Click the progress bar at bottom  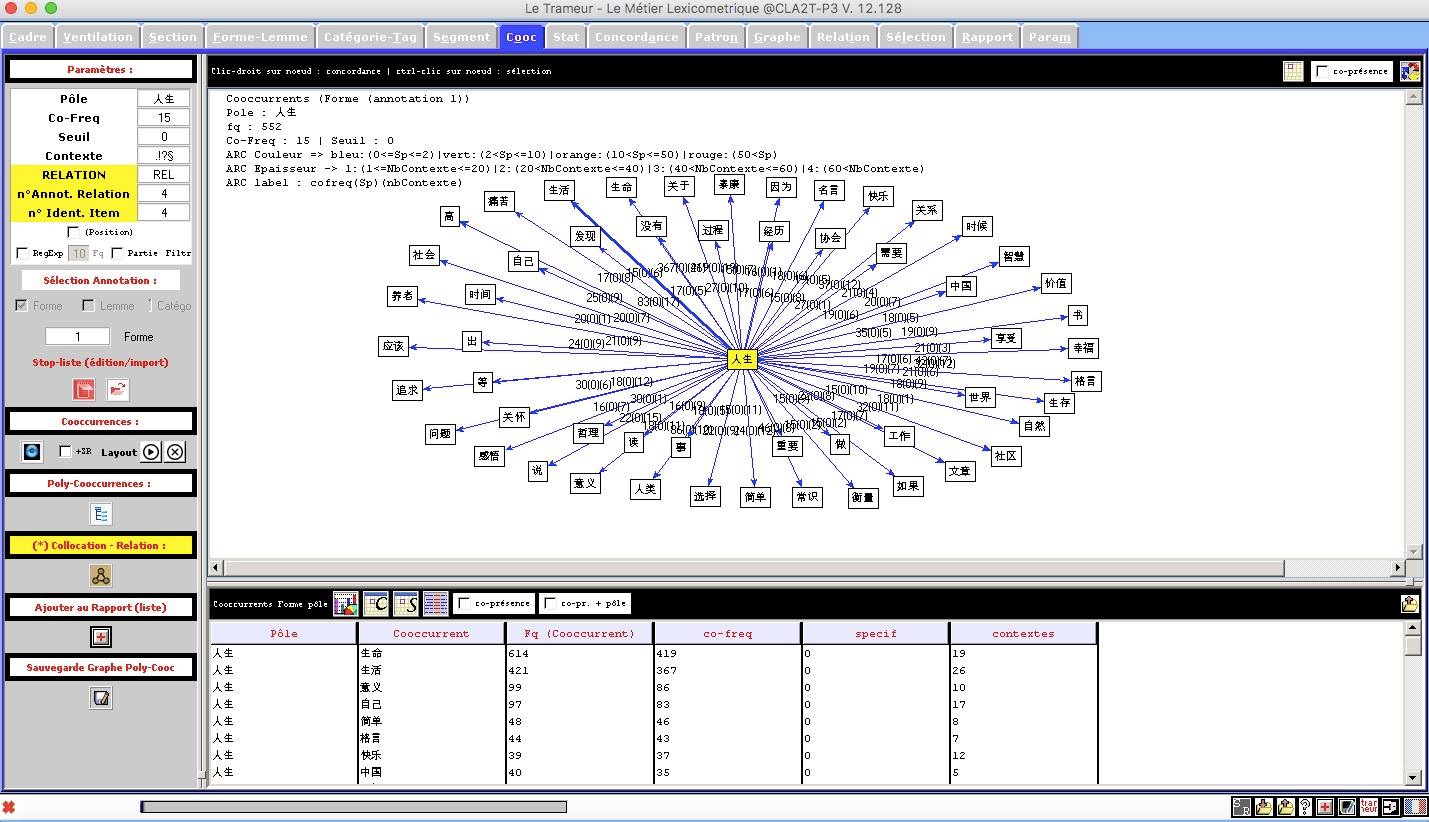point(354,807)
